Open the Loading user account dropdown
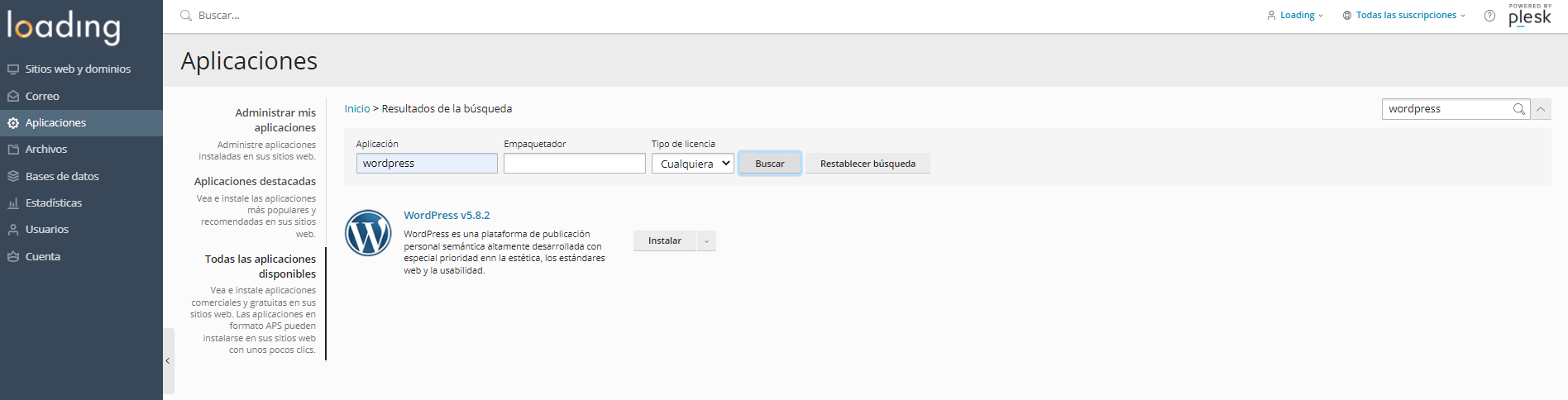Viewport: 1568px width, 400px height. pos(1295,16)
